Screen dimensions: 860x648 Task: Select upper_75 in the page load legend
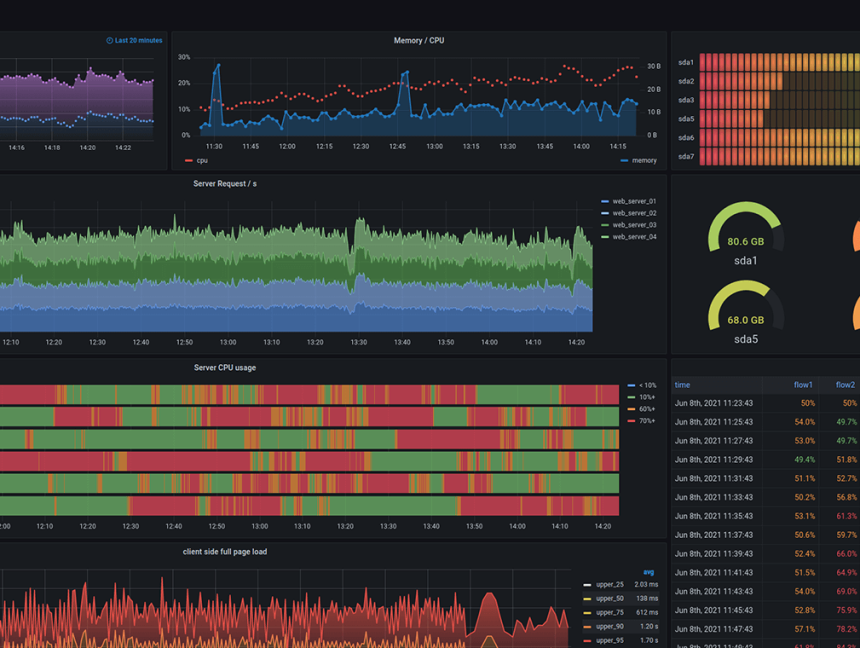point(610,612)
